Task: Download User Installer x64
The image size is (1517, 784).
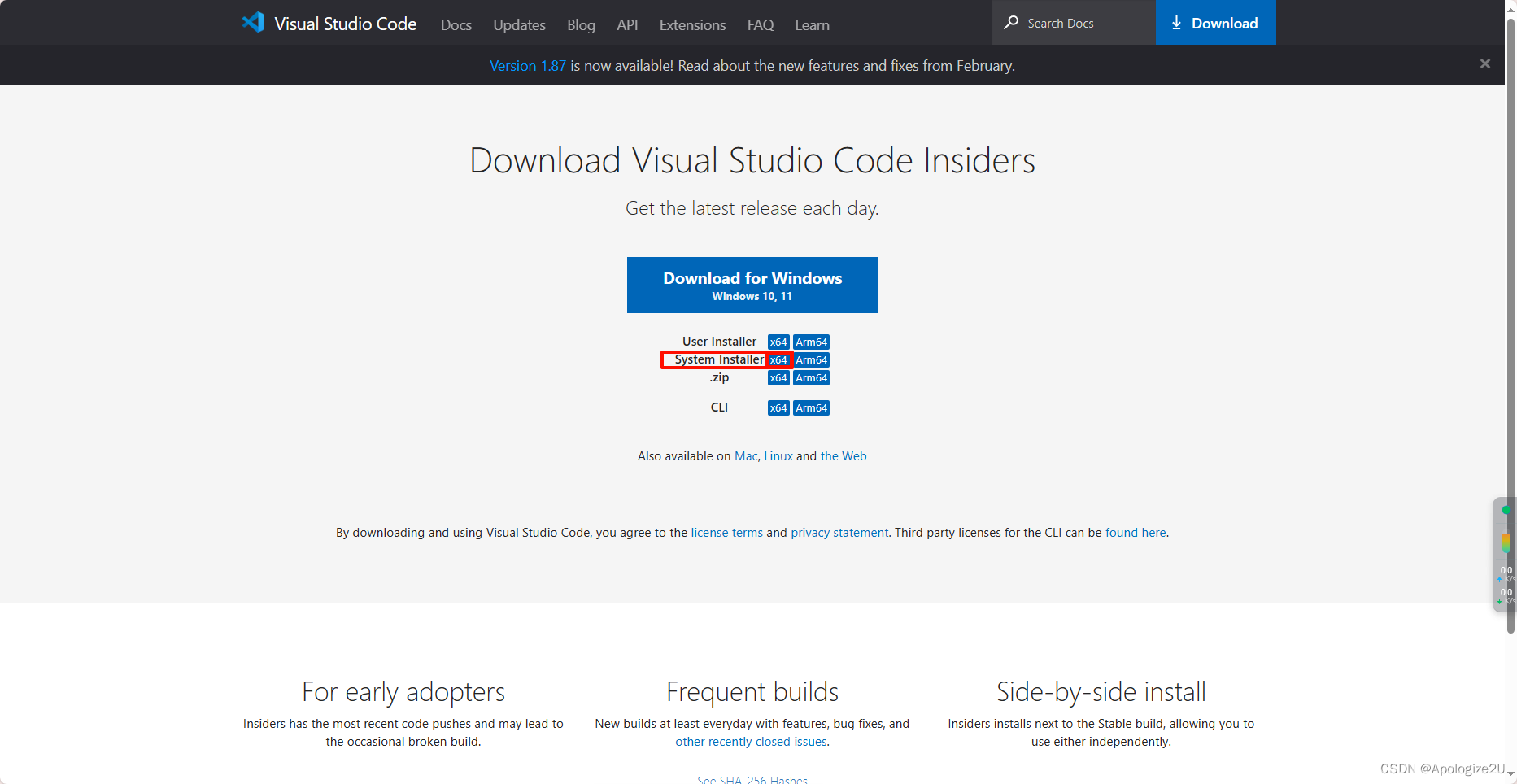Action: tap(778, 342)
